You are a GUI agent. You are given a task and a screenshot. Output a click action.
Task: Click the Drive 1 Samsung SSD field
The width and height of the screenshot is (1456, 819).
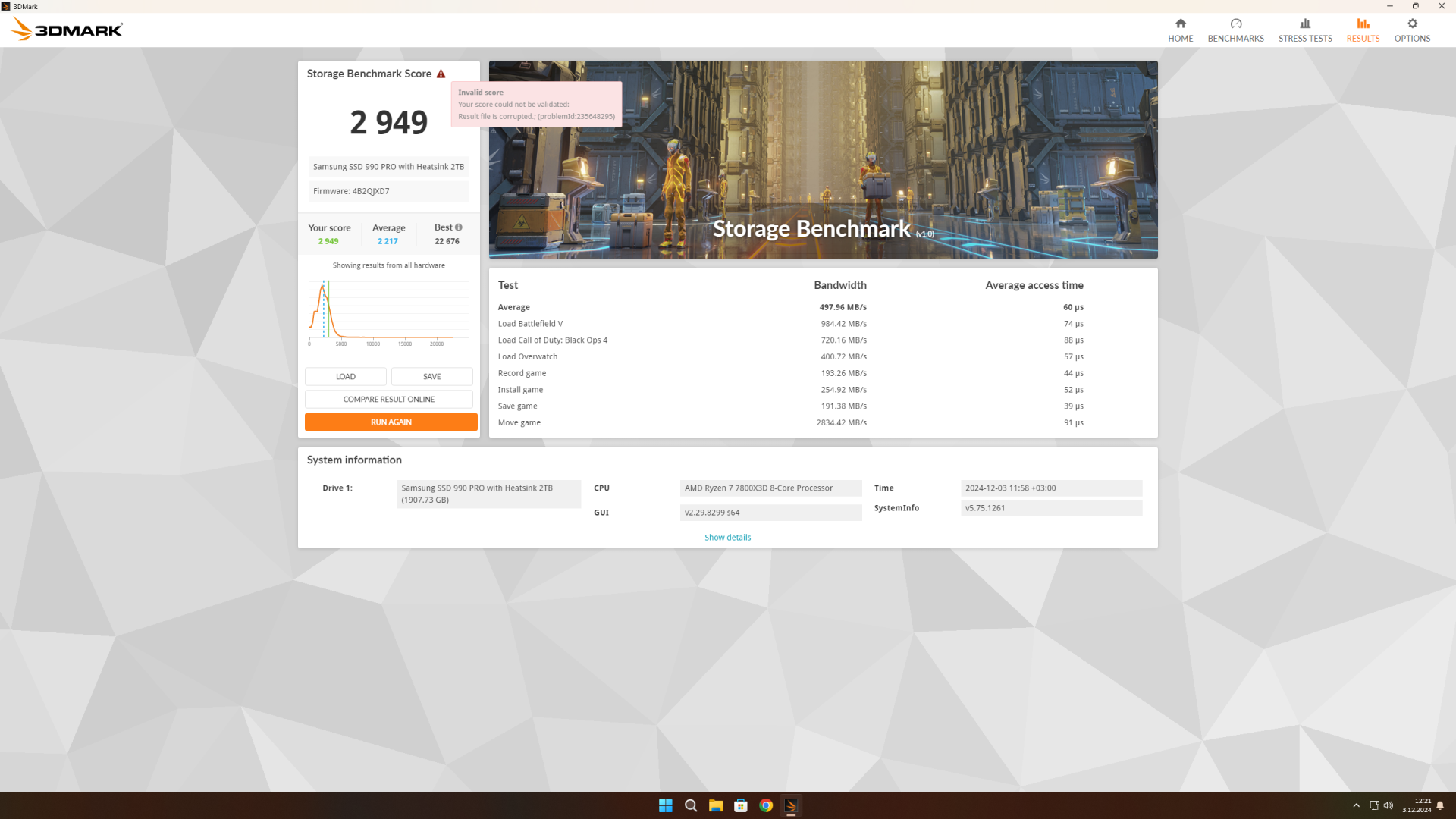[x=488, y=494]
